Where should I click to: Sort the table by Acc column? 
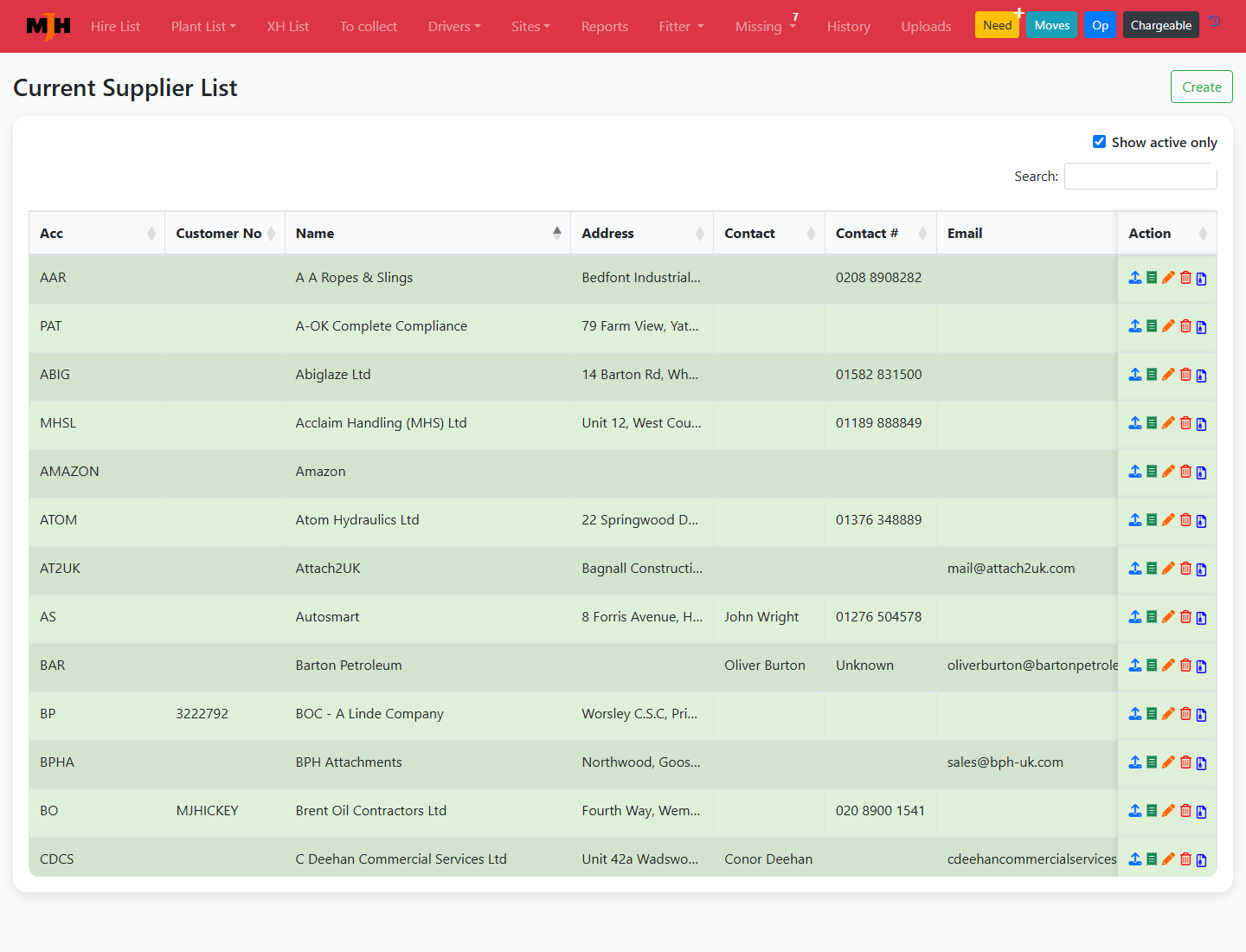click(97, 234)
